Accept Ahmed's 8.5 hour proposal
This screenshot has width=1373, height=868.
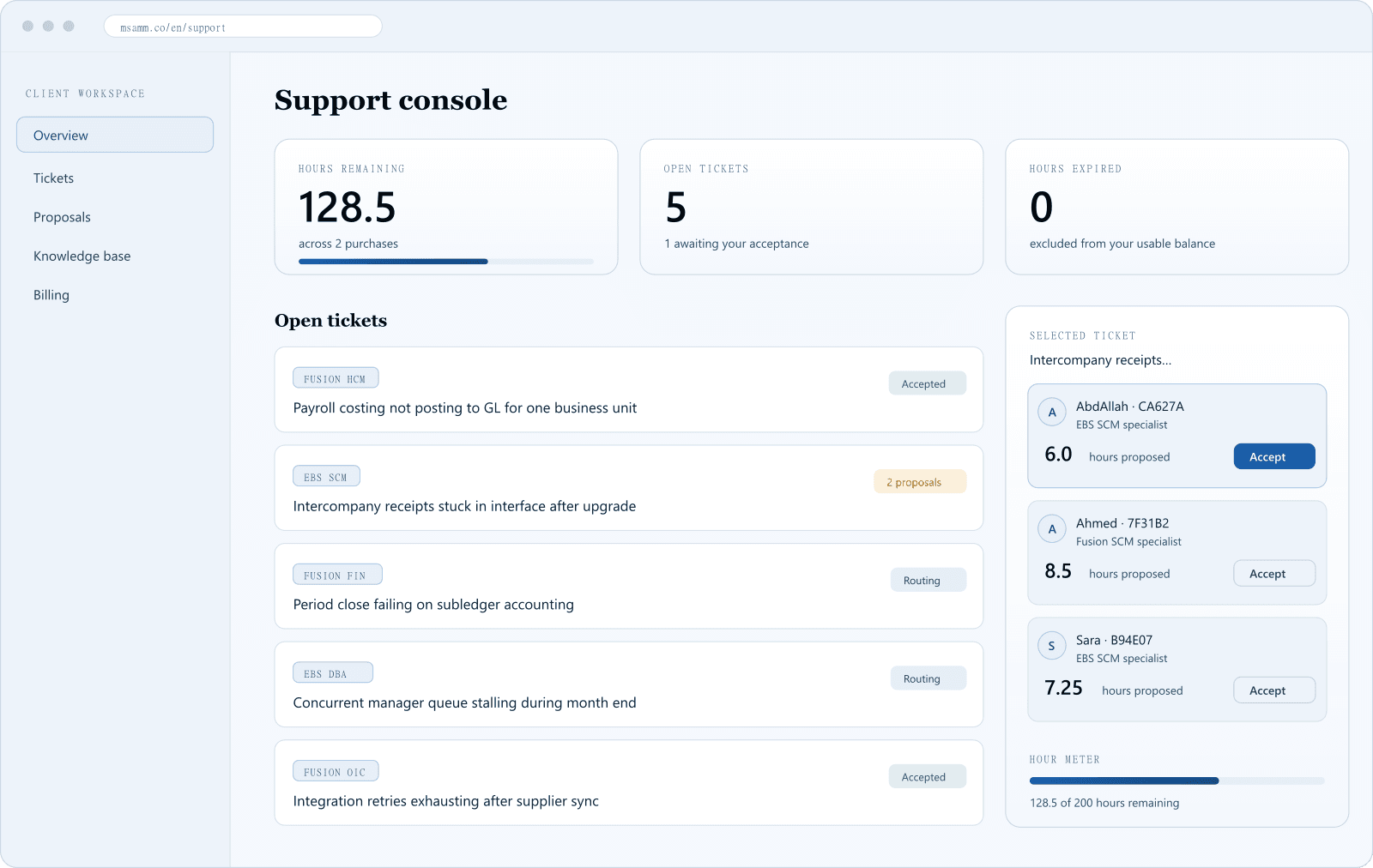click(x=1274, y=573)
